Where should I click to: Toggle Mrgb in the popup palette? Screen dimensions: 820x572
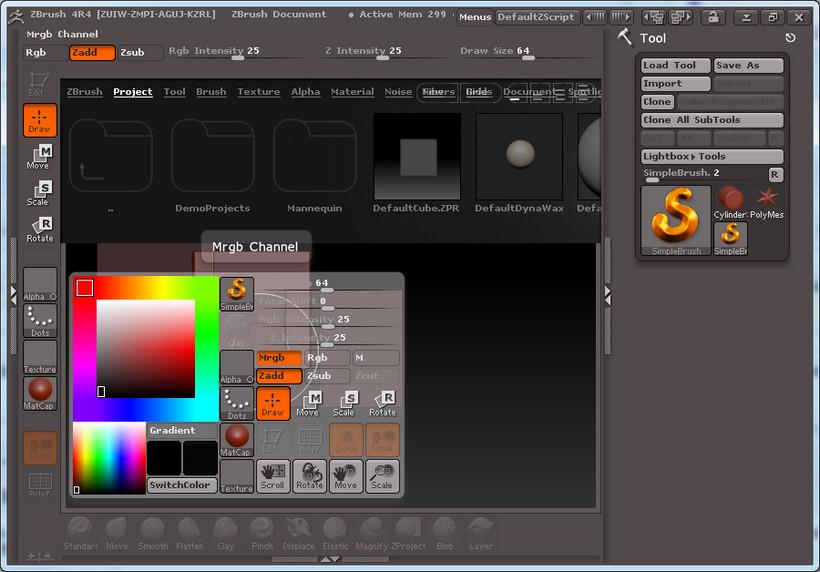pyautogui.click(x=279, y=358)
